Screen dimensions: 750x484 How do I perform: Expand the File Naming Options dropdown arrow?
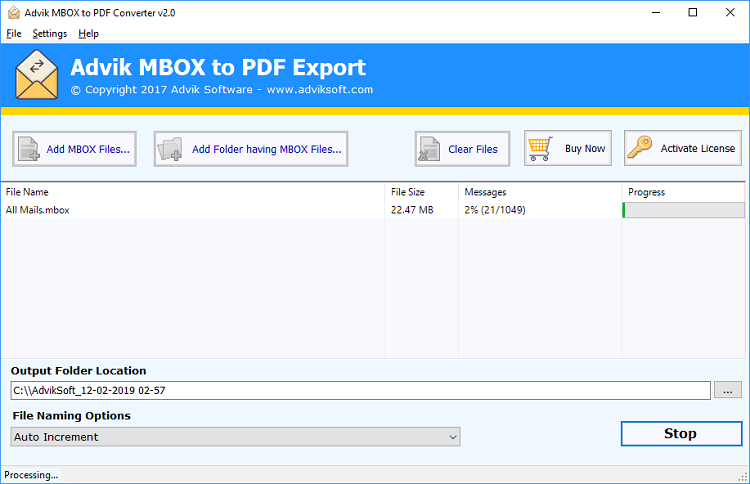[x=452, y=437]
